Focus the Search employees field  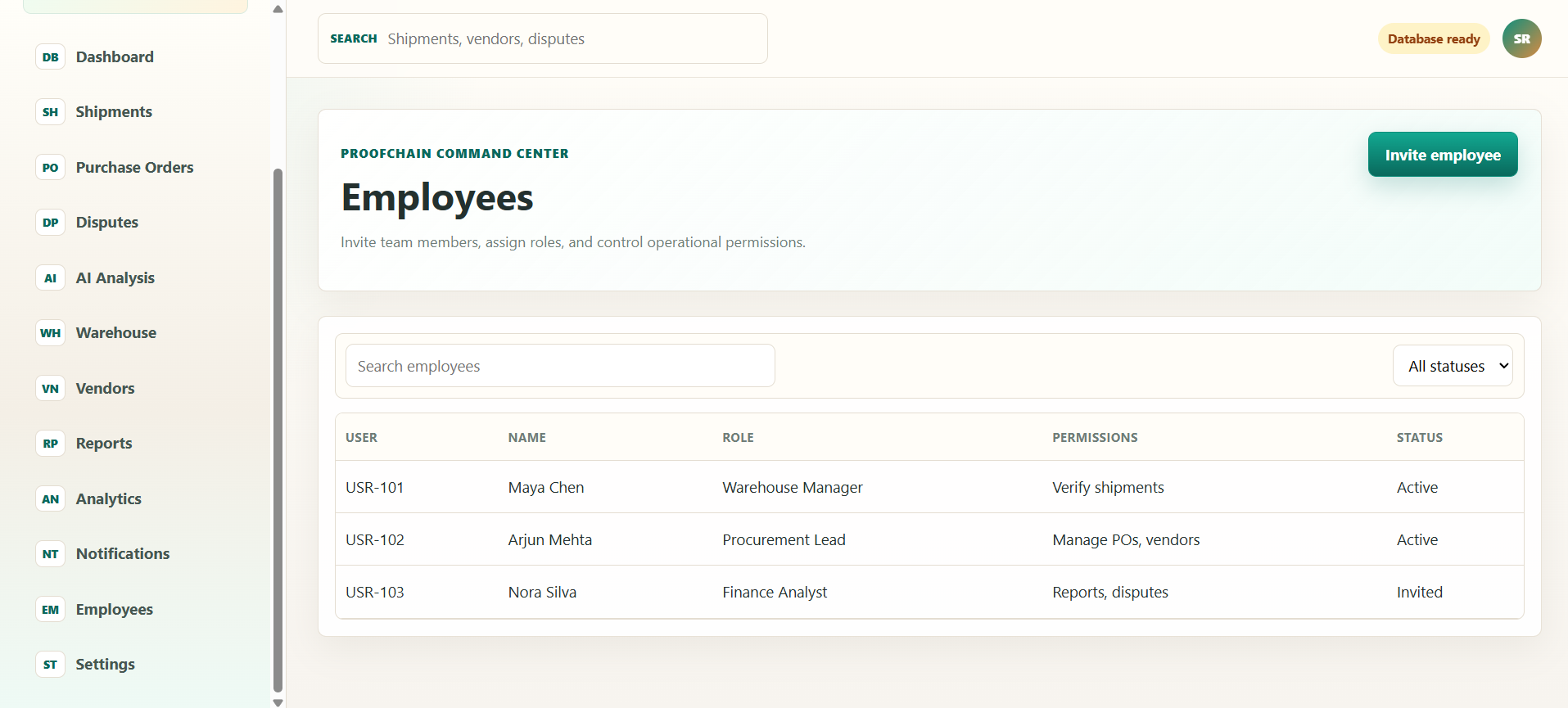tap(560, 366)
